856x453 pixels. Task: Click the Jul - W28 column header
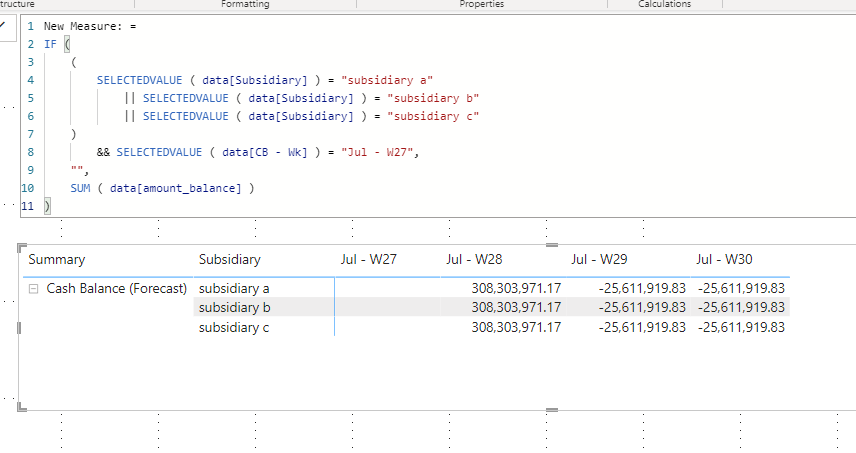474,259
